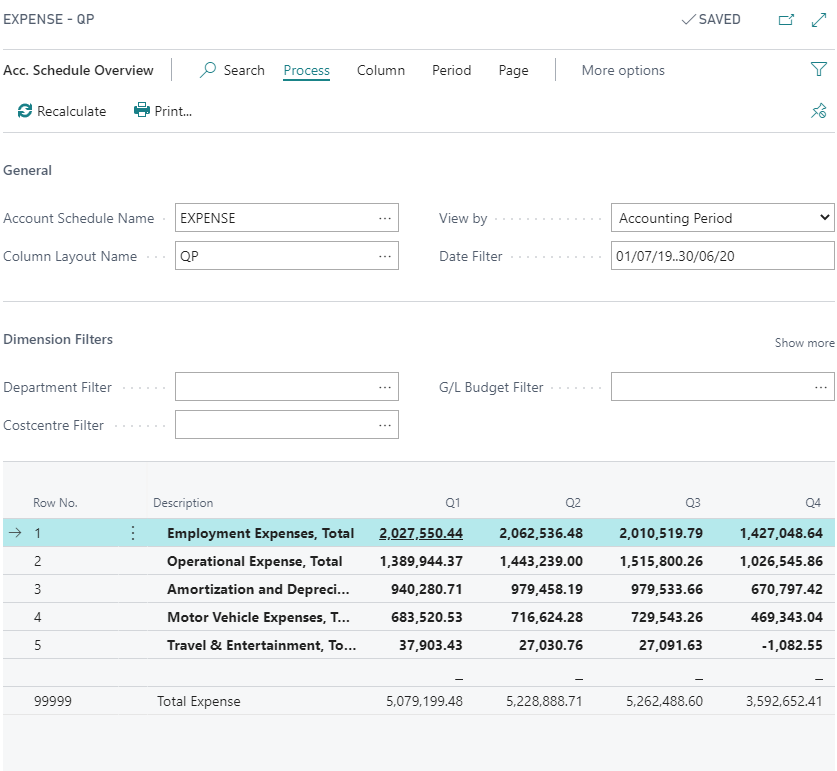Click the expand page arrows icon

(x=818, y=20)
